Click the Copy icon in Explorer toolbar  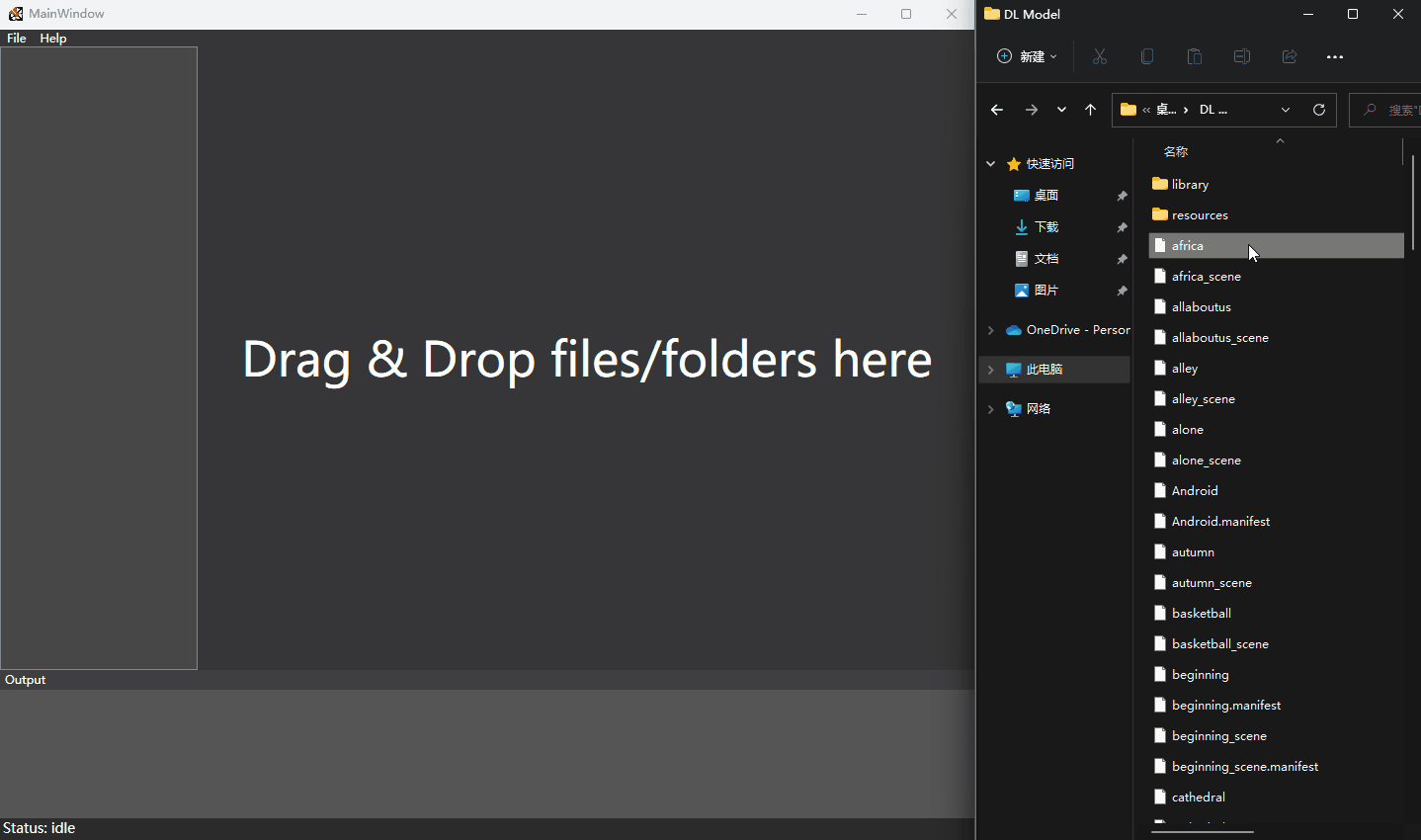(x=1147, y=56)
